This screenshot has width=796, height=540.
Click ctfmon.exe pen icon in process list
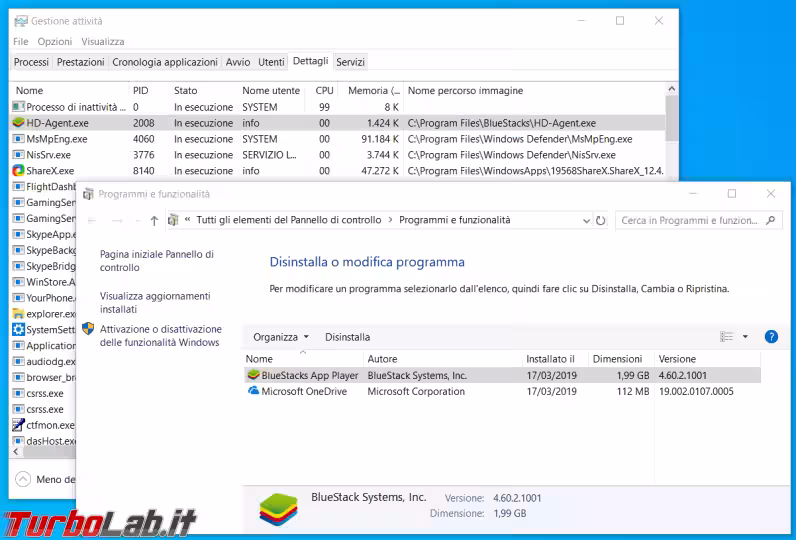coord(18,425)
